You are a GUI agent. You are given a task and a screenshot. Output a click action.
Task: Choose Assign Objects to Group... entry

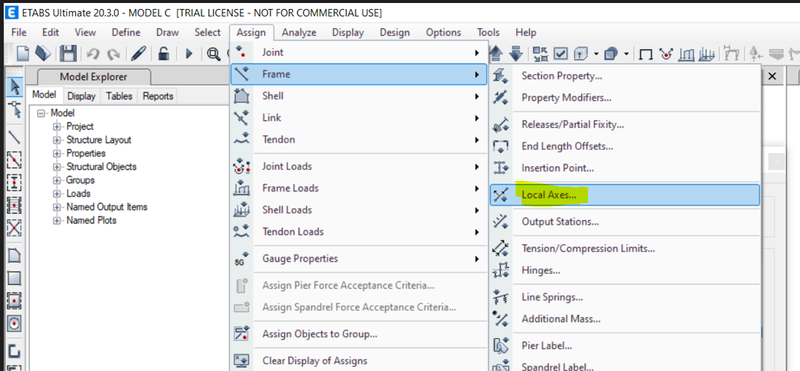[359, 334]
